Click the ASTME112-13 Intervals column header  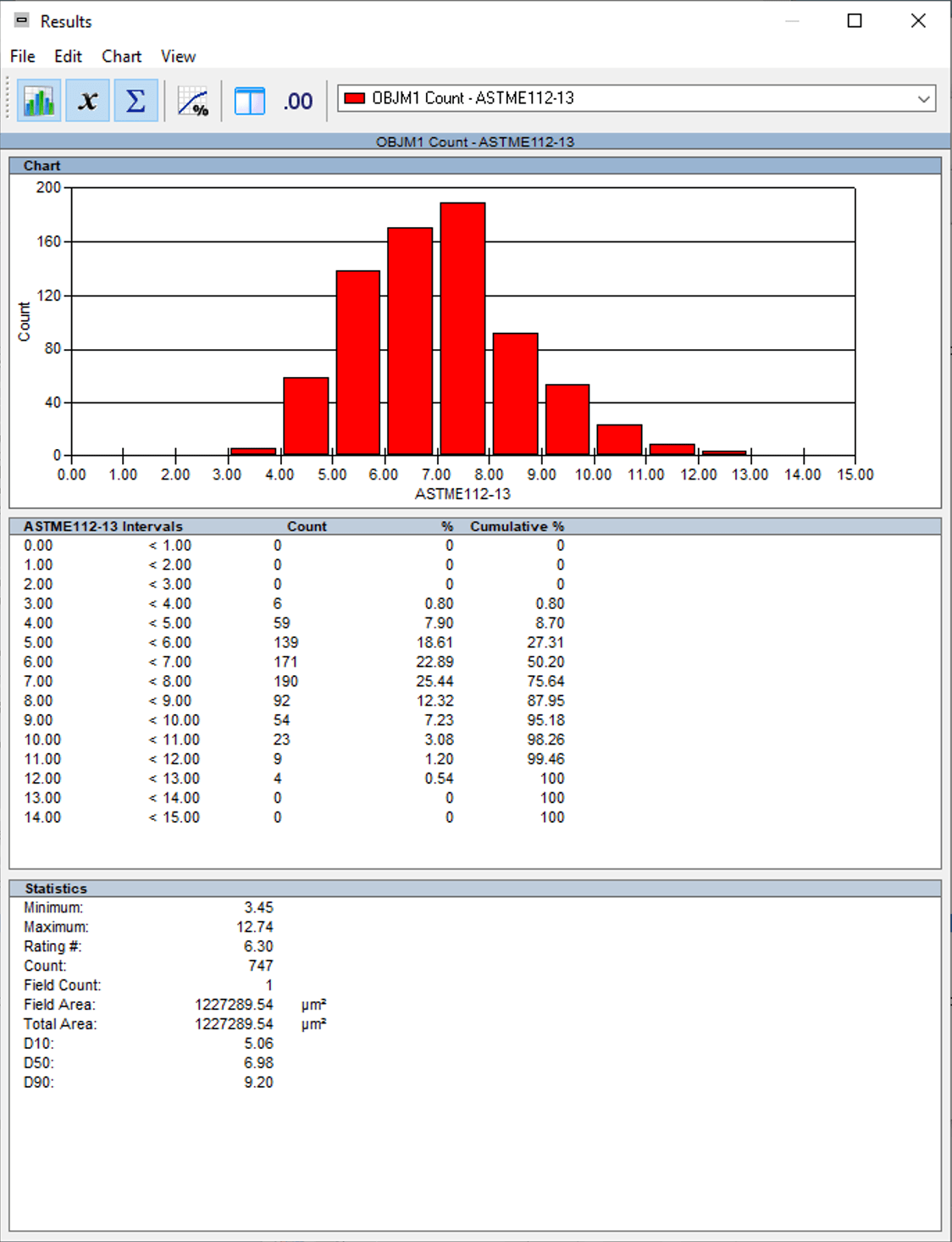pos(102,526)
